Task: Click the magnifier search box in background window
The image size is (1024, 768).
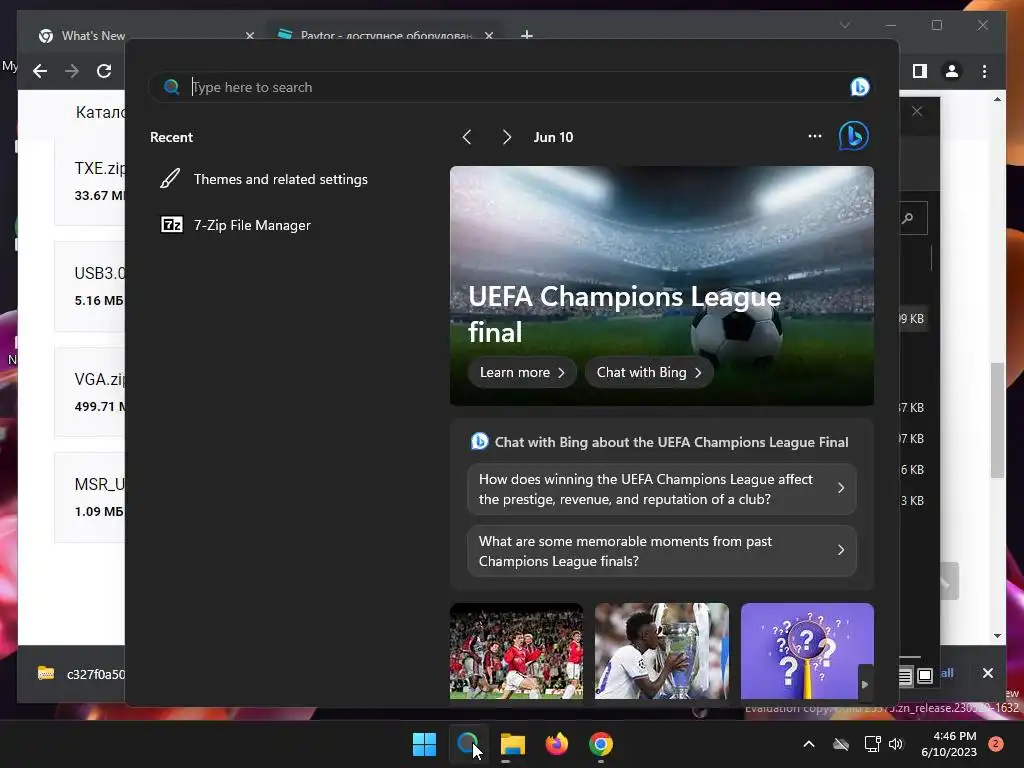Action: (914, 218)
